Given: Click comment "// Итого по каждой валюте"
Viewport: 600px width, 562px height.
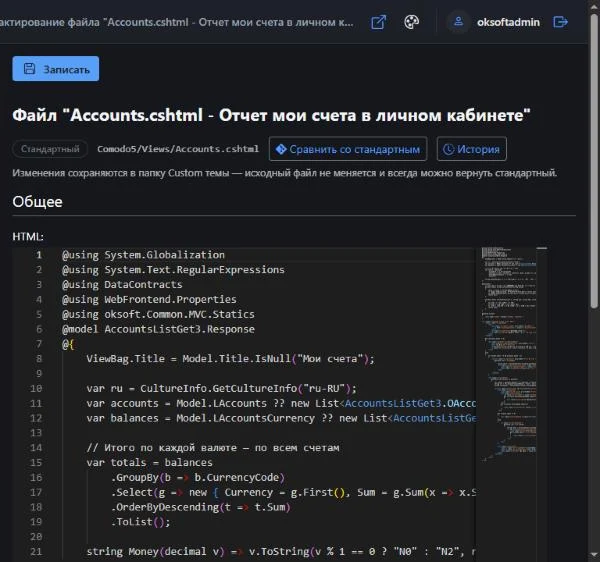Looking at the screenshot, I should 213,448.
